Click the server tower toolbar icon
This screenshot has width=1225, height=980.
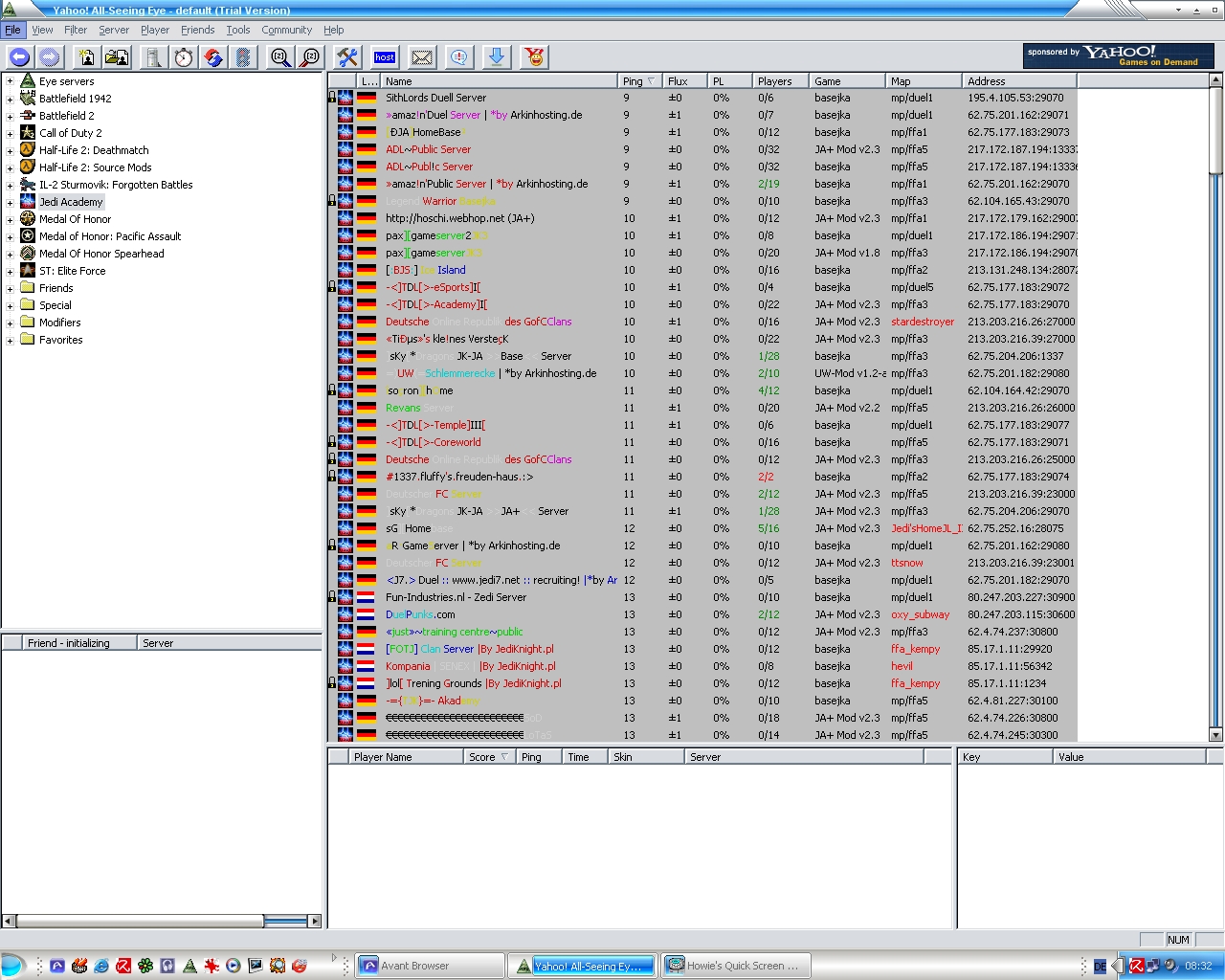coord(153,57)
